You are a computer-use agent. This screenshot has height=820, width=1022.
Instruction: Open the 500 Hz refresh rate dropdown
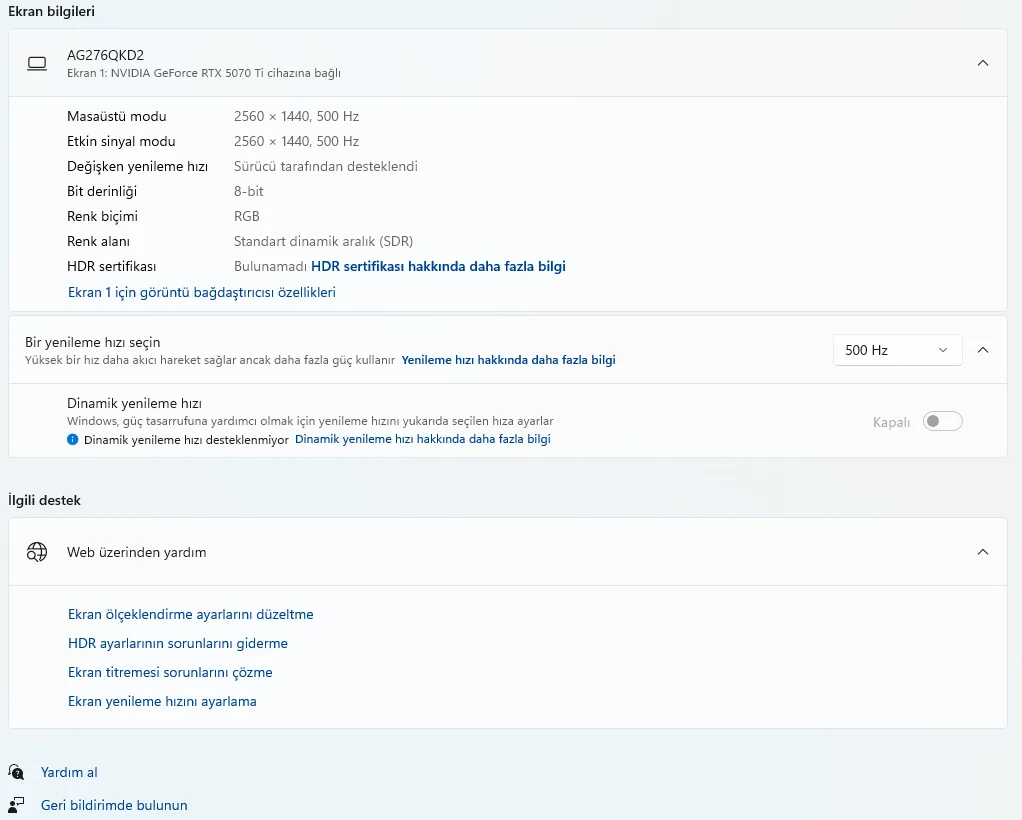[x=896, y=350]
